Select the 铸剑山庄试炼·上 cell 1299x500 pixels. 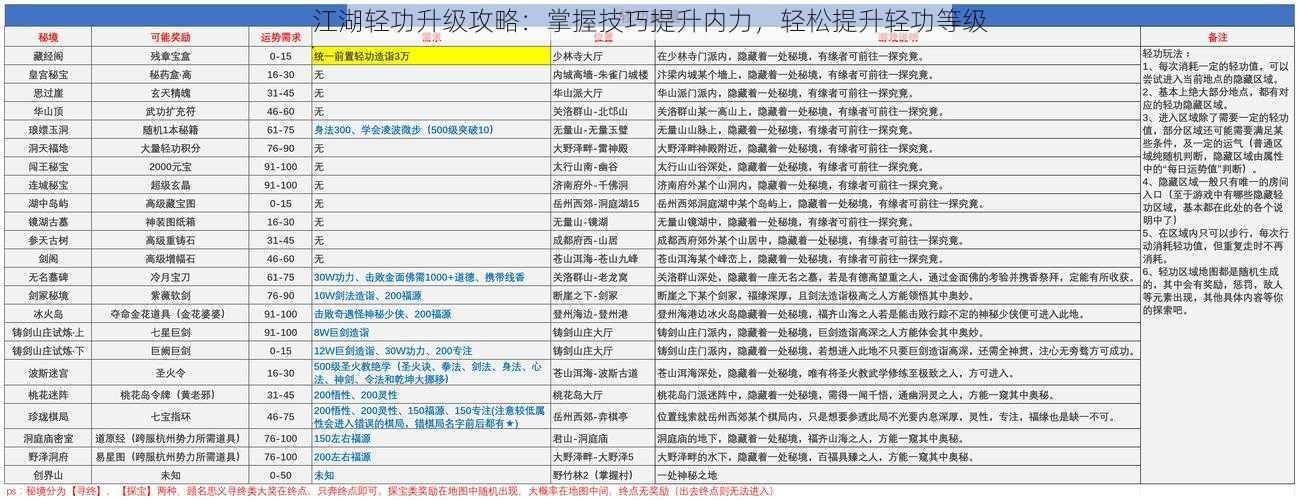49,332
